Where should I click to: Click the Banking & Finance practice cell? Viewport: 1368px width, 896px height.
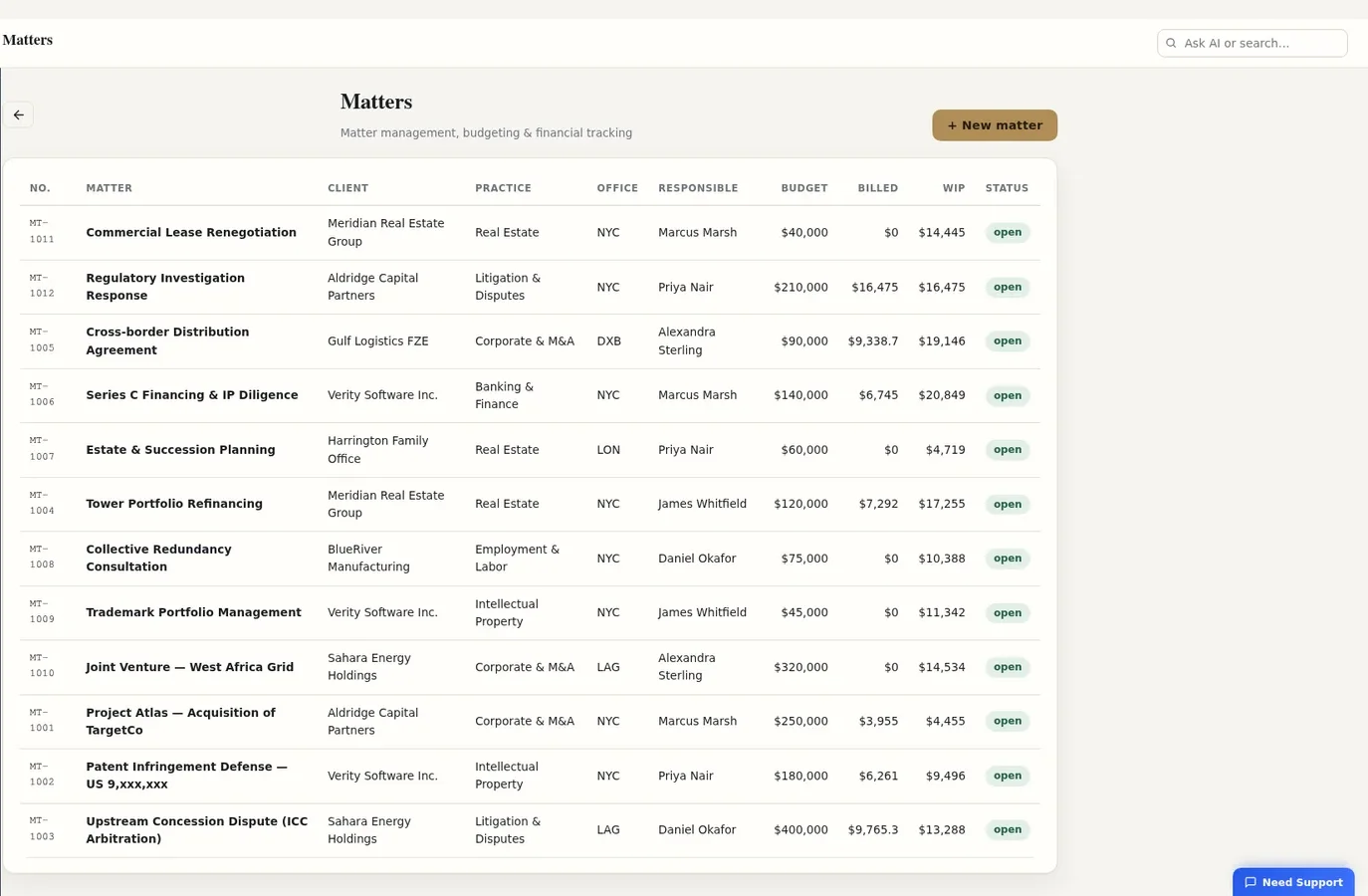click(x=504, y=395)
